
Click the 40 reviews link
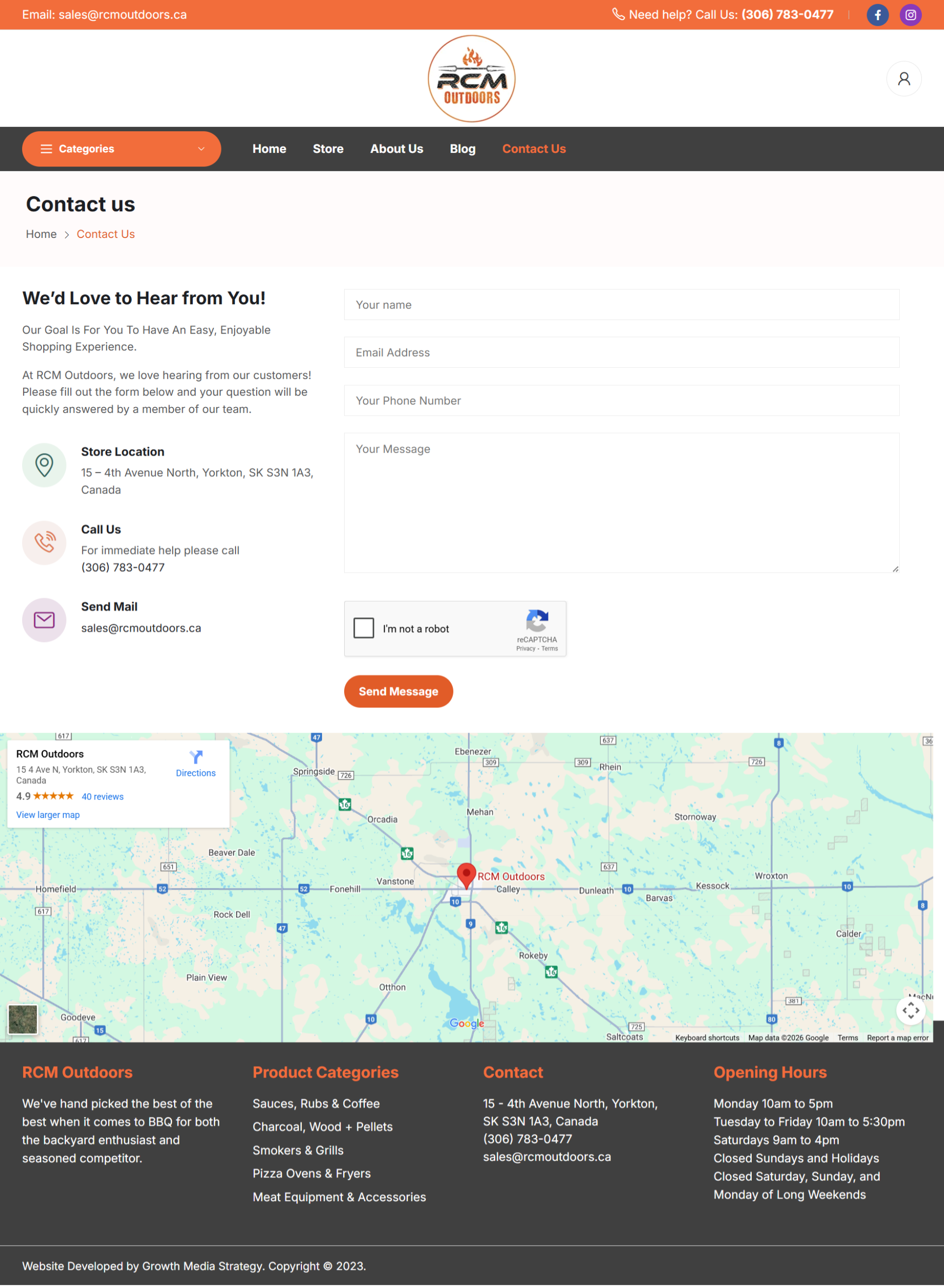(102, 796)
